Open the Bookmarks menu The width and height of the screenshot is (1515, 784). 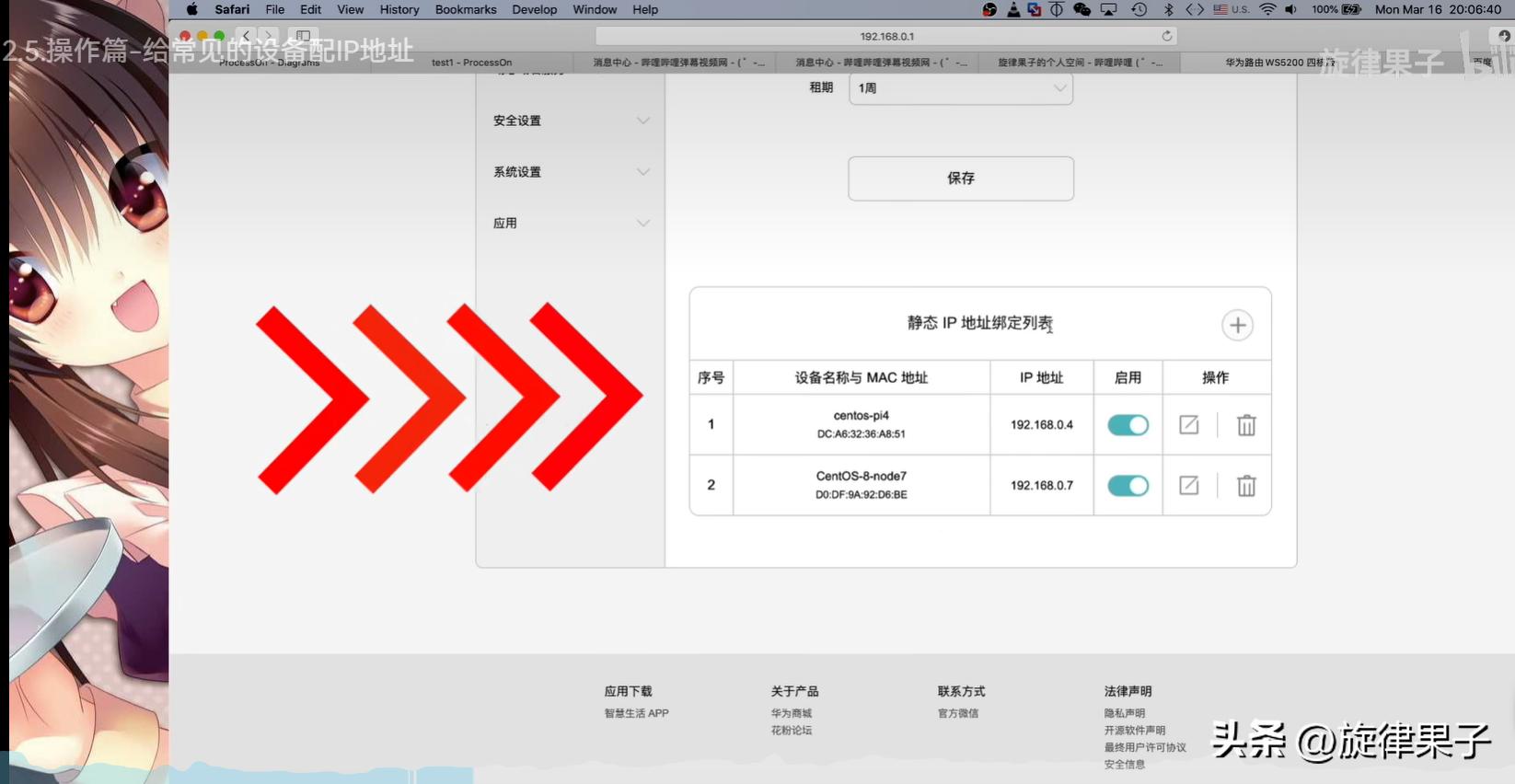click(x=466, y=9)
